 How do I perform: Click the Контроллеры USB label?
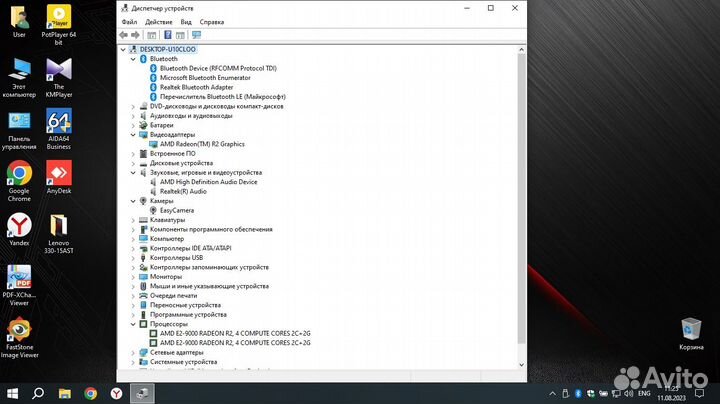[176, 258]
